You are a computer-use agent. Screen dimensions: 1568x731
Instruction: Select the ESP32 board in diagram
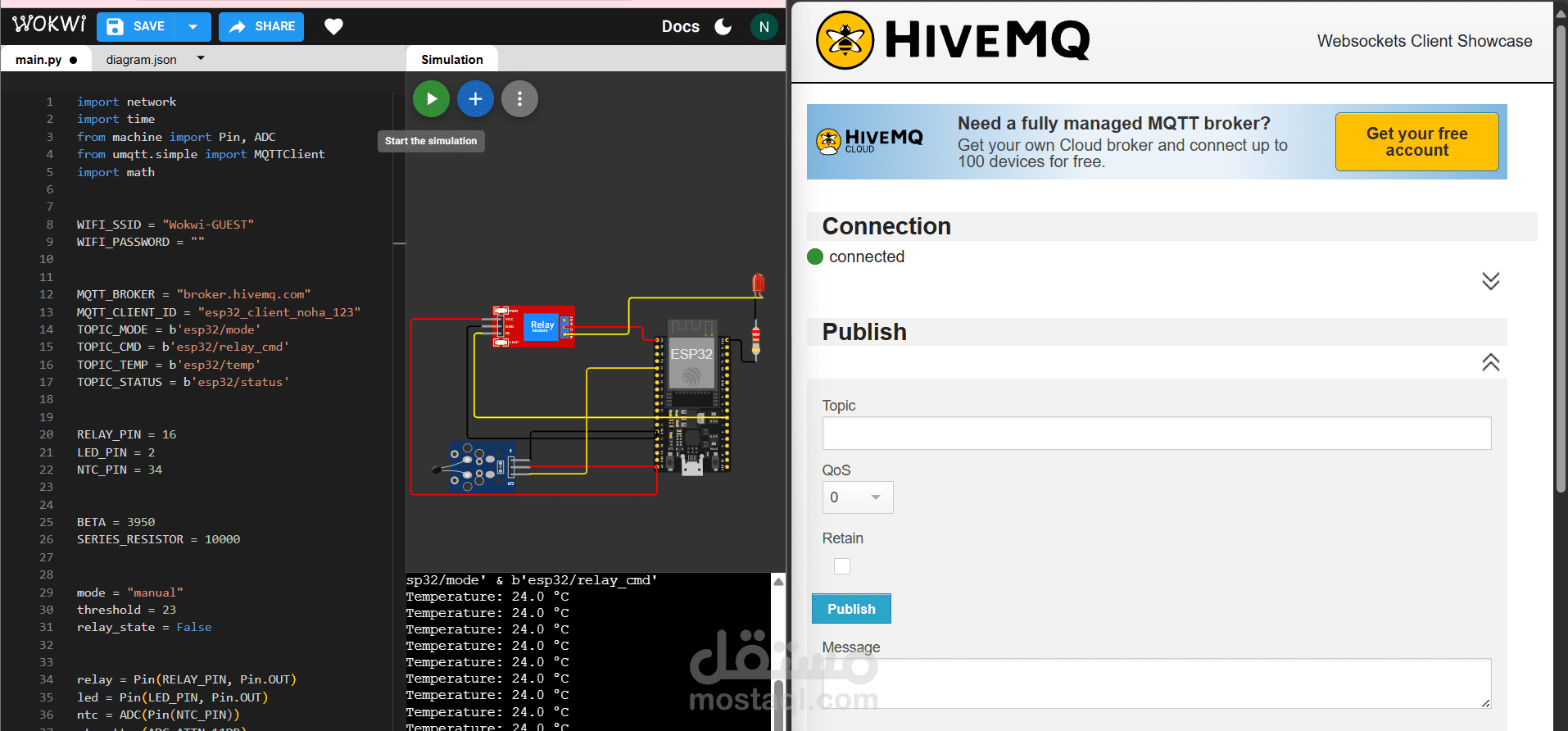point(692,397)
